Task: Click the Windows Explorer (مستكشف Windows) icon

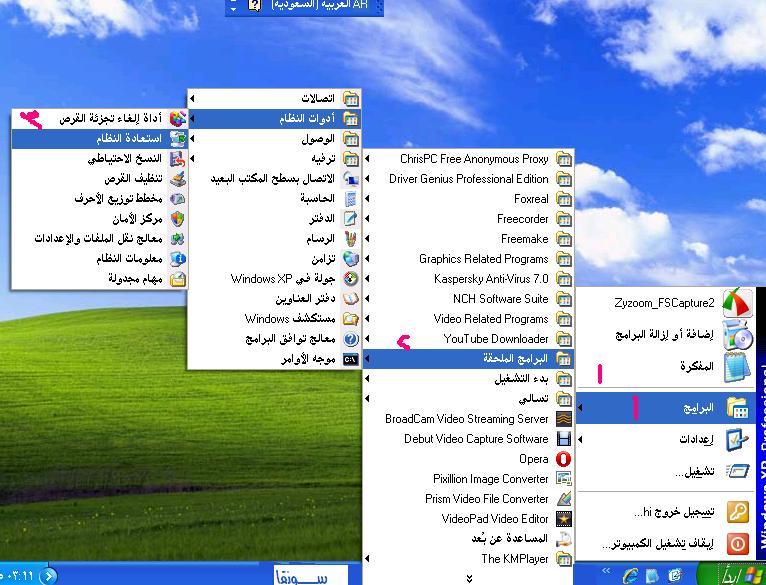Action: click(351, 319)
